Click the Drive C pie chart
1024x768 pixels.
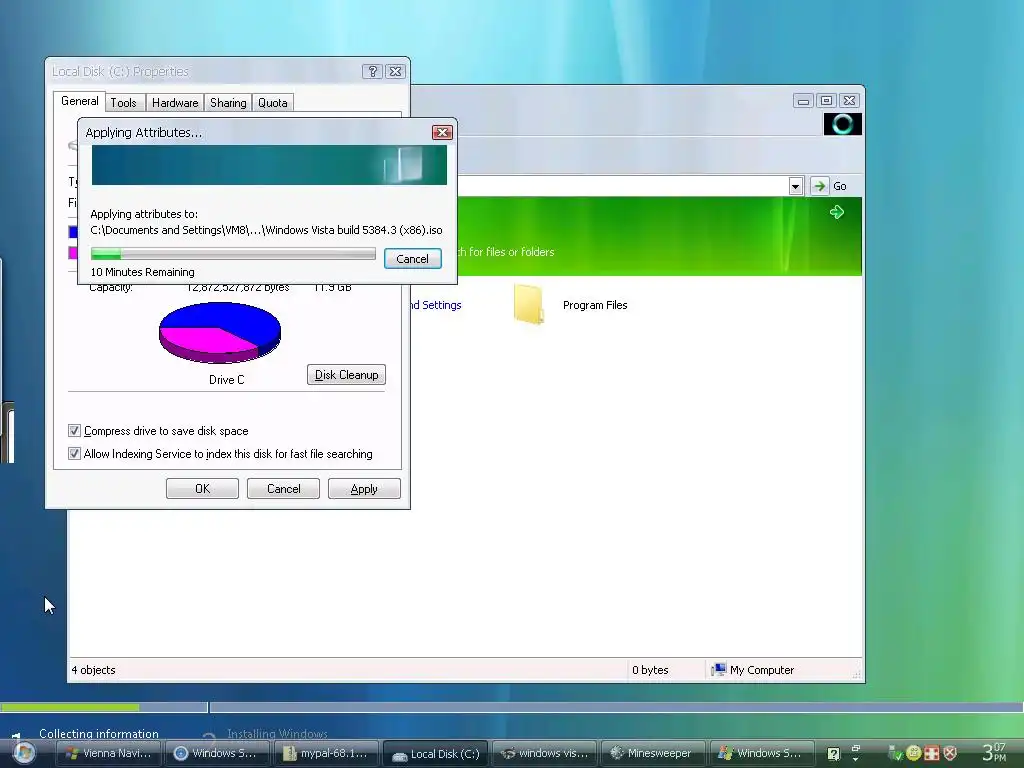point(220,332)
